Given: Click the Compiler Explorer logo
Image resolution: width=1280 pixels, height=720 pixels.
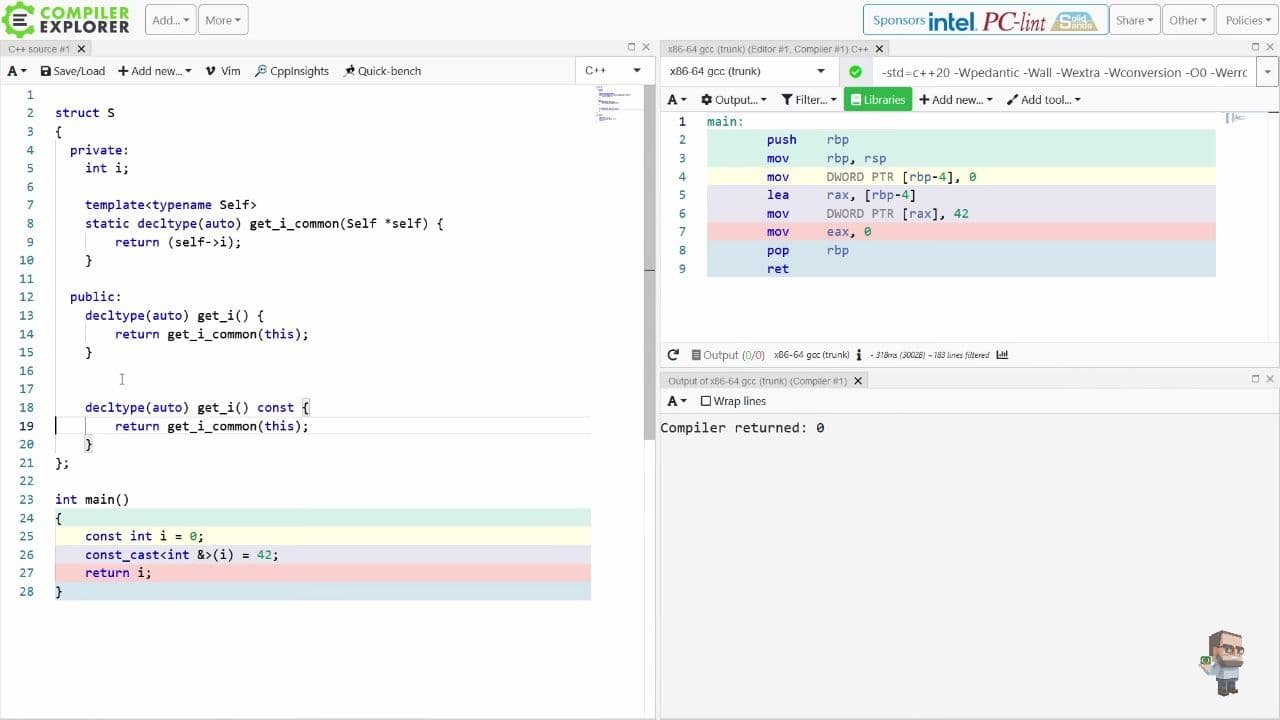Looking at the screenshot, I should pyautogui.click(x=66, y=19).
